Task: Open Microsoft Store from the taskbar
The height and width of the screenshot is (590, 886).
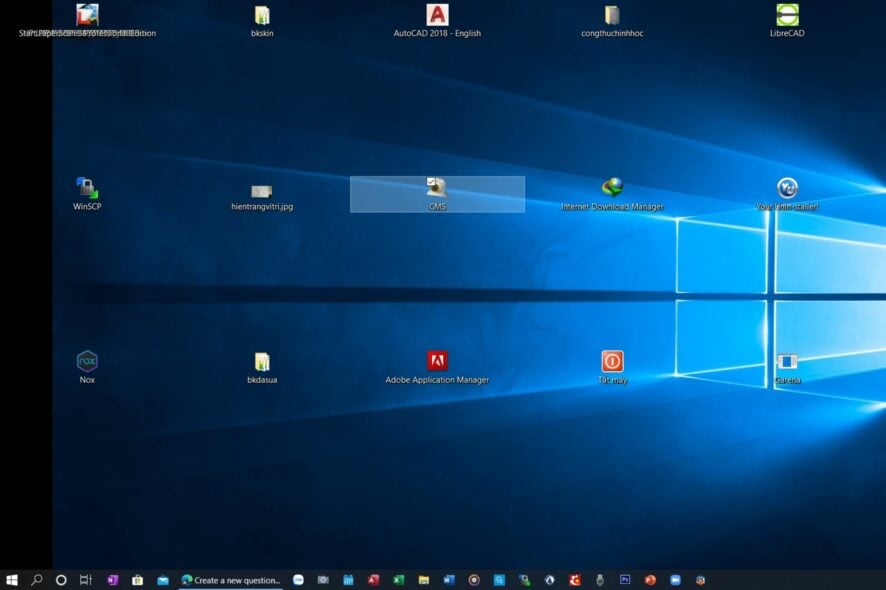Action: pos(137,579)
